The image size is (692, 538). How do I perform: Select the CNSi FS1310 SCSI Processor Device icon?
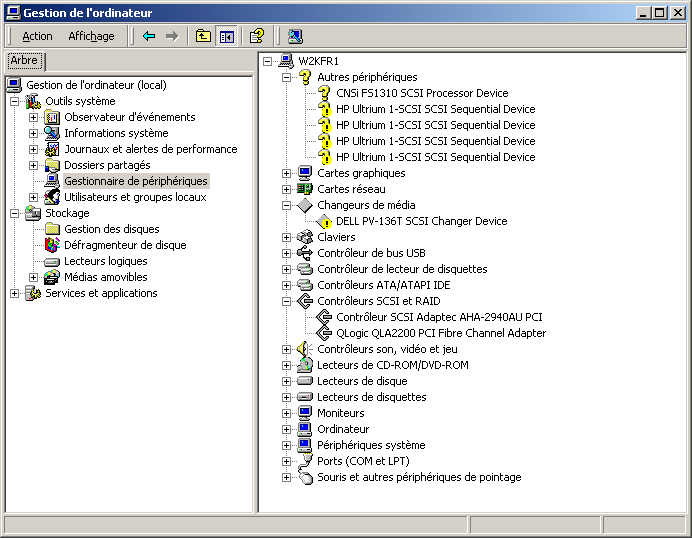click(324, 93)
